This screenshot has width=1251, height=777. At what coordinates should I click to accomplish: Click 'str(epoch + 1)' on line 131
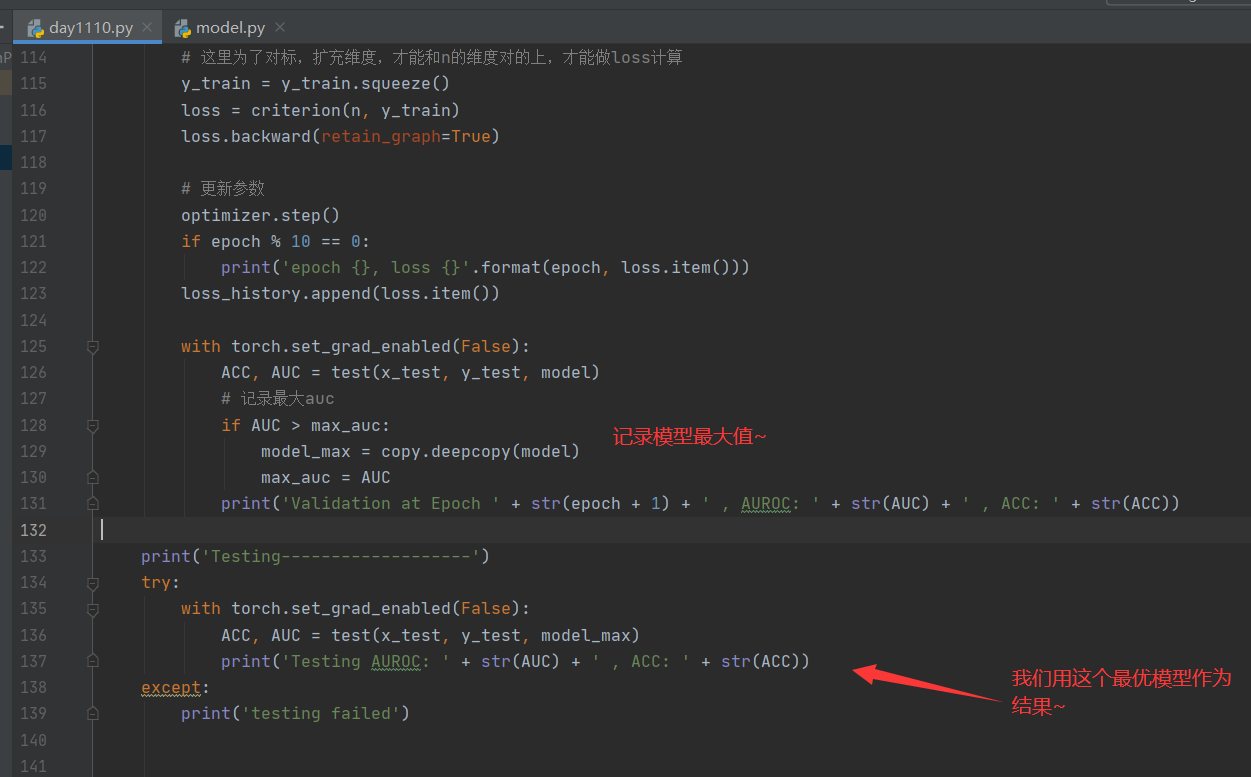[x=600, y=503]
